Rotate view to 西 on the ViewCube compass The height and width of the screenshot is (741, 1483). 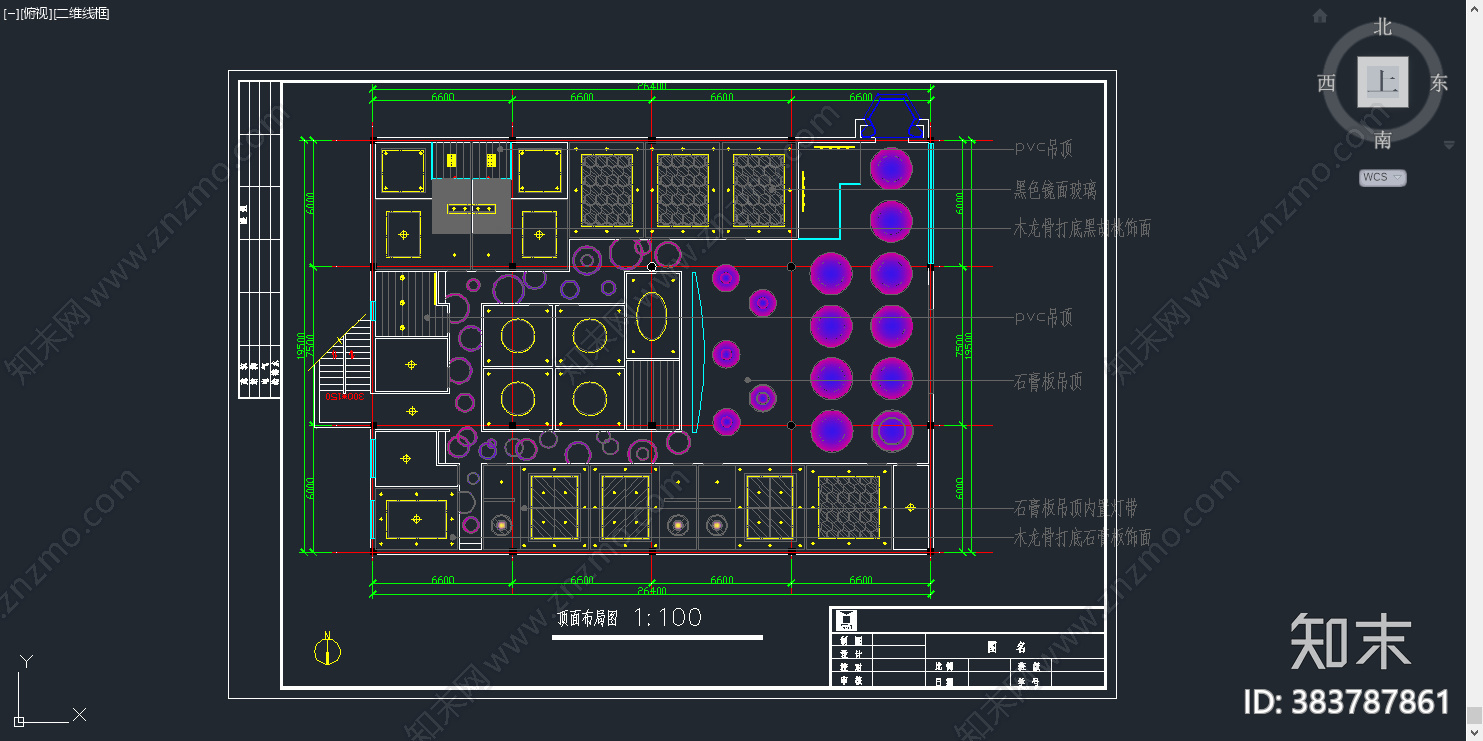(x=1326, y=83)
